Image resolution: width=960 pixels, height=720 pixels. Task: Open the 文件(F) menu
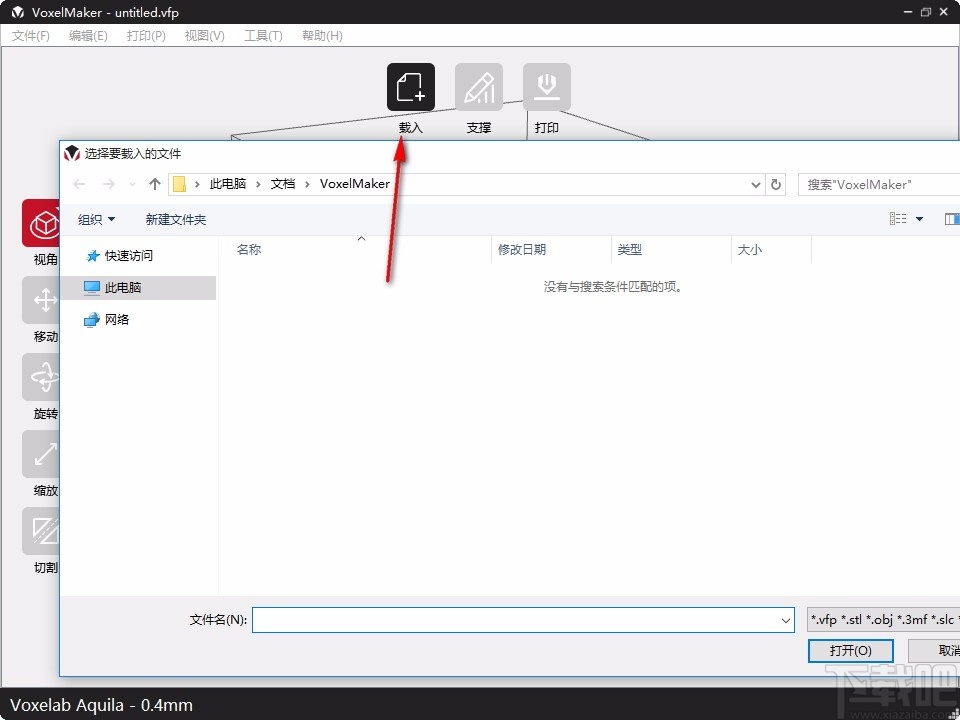31,36
